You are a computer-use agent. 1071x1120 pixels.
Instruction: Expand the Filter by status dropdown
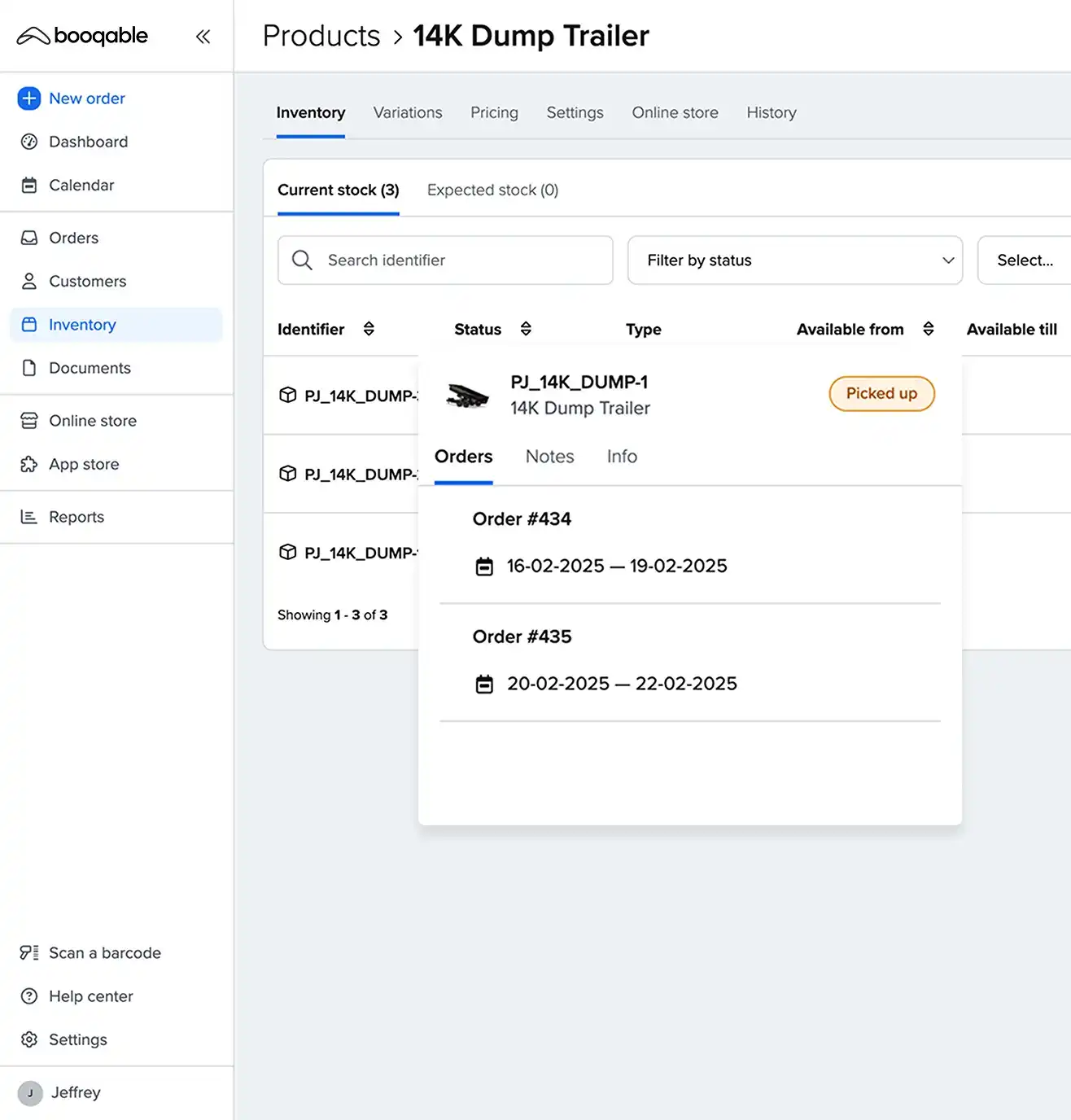(x=794, y=260)
